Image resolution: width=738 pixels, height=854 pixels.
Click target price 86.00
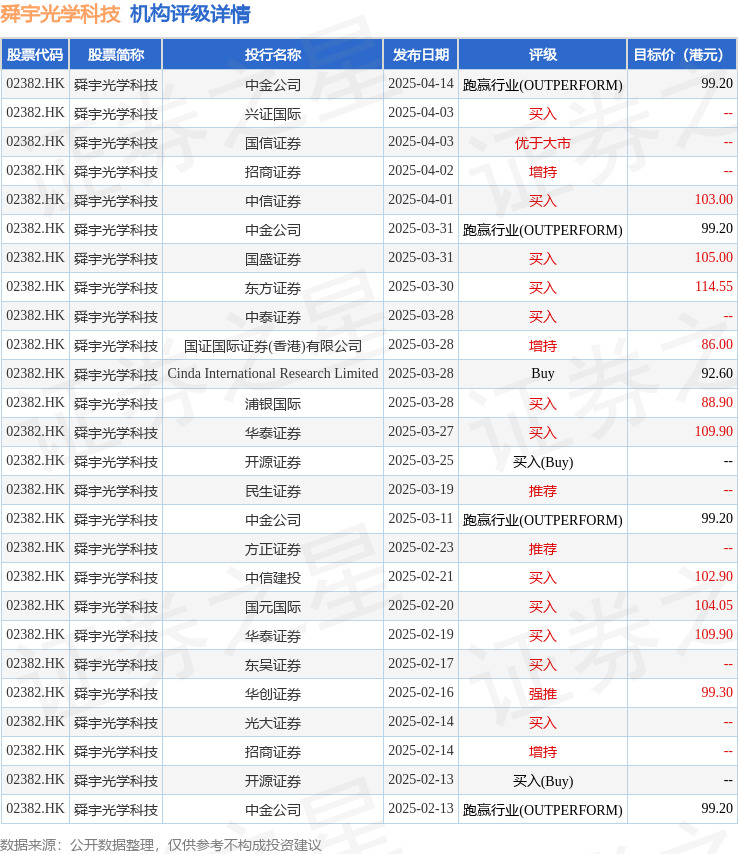click(x=717, y=344)
